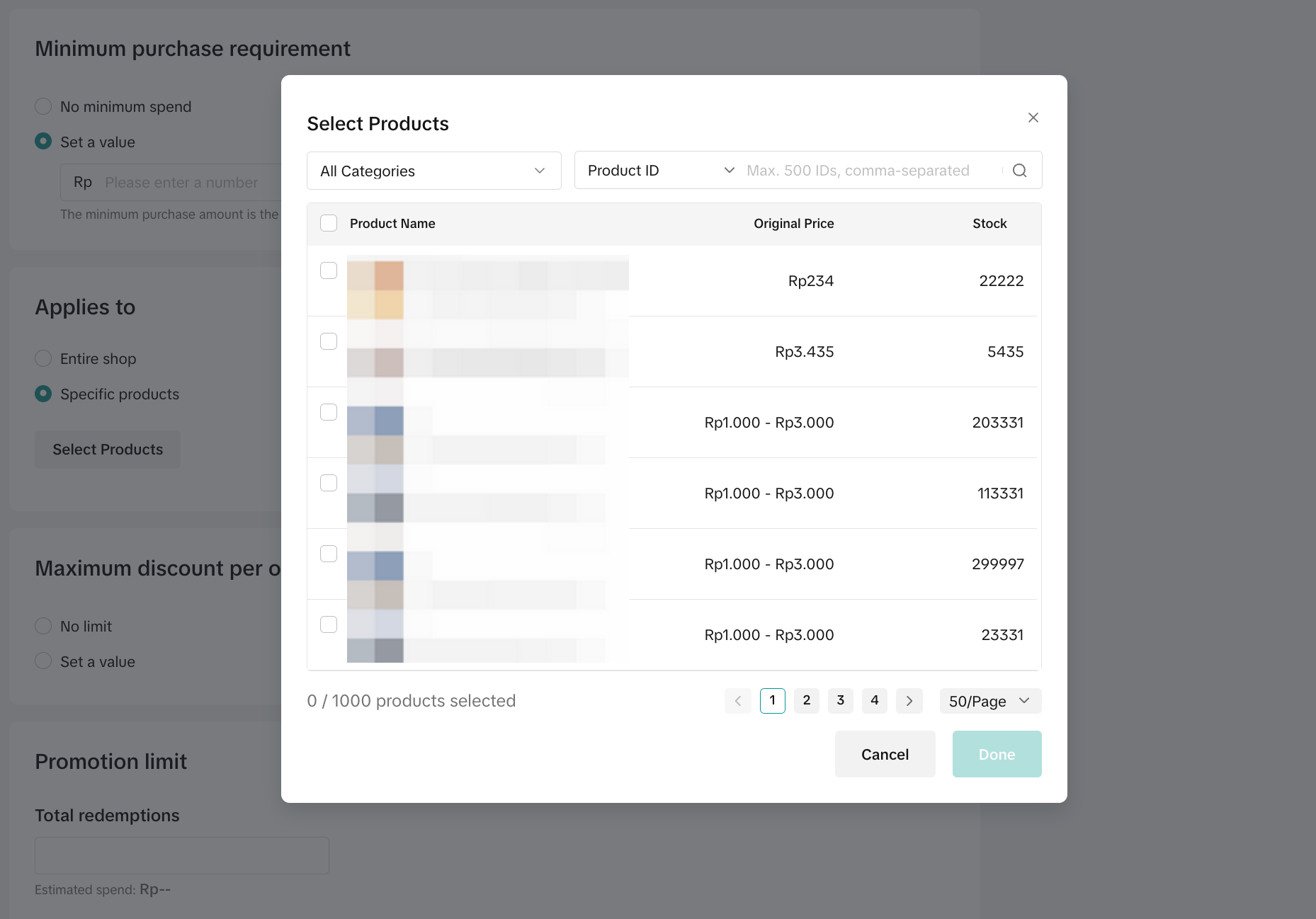Go to page 2
This screenshot has height=919, width=1316.
(x=806, y=701)
